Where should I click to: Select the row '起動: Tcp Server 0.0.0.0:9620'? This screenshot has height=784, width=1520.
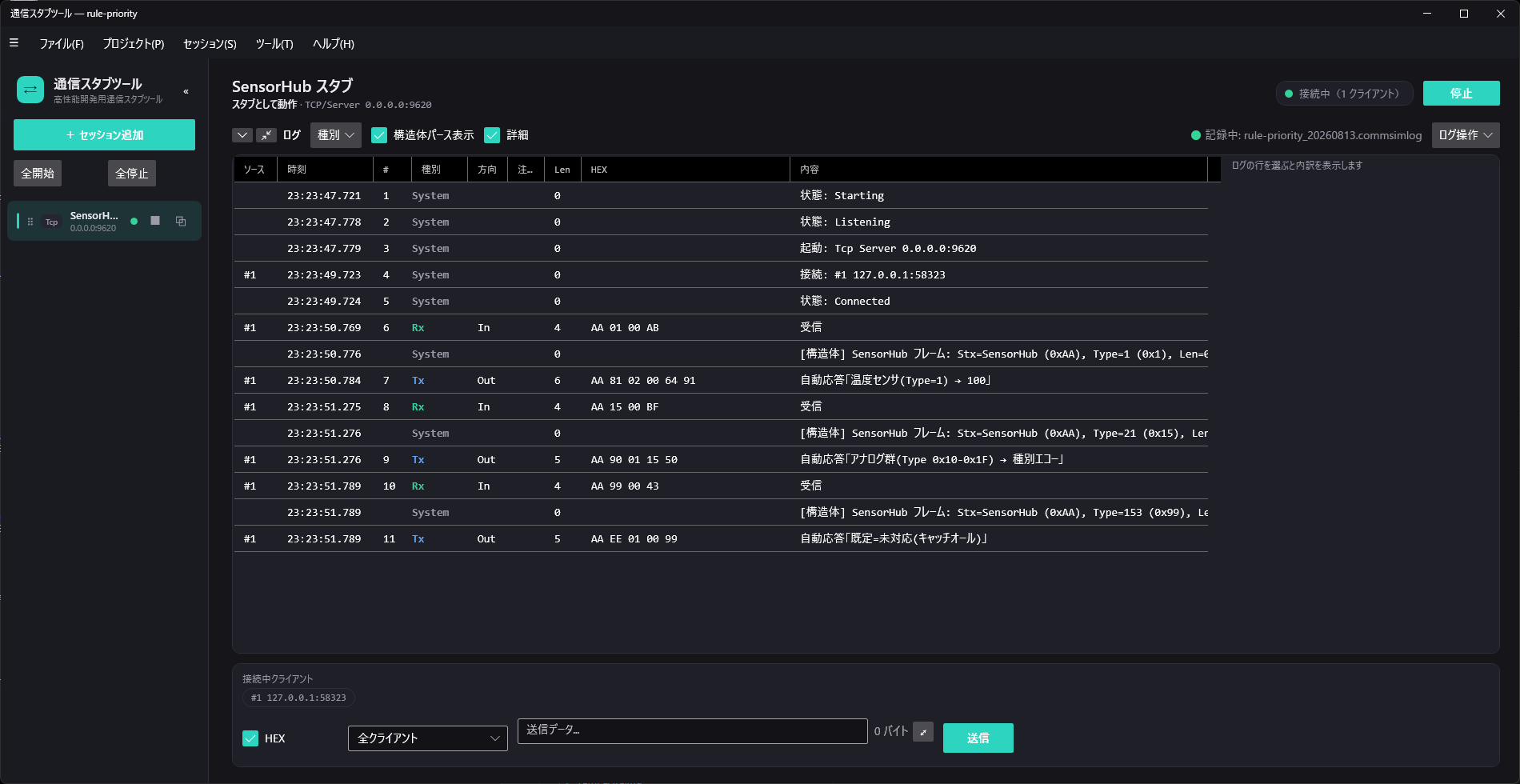click(x=721, y=248)
